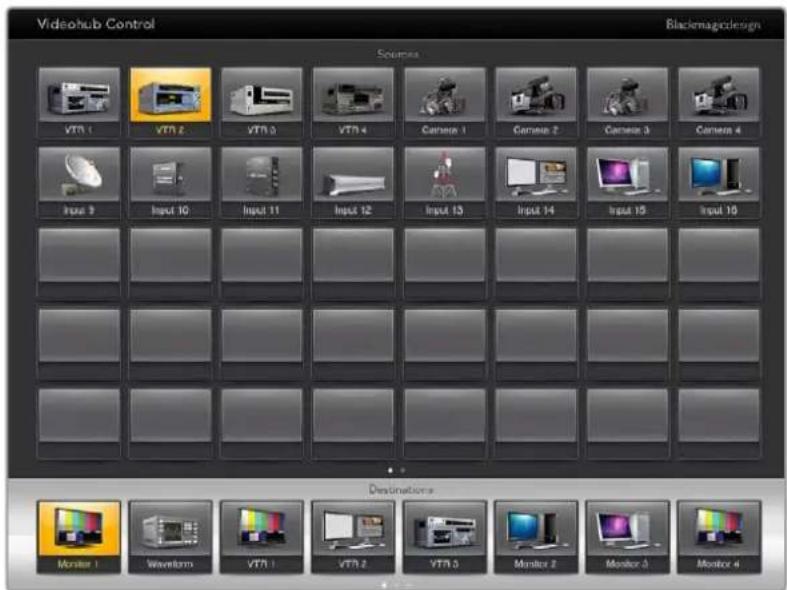Choose Input 14 dual monitor source
787x590 pixels.
point(536,183)
